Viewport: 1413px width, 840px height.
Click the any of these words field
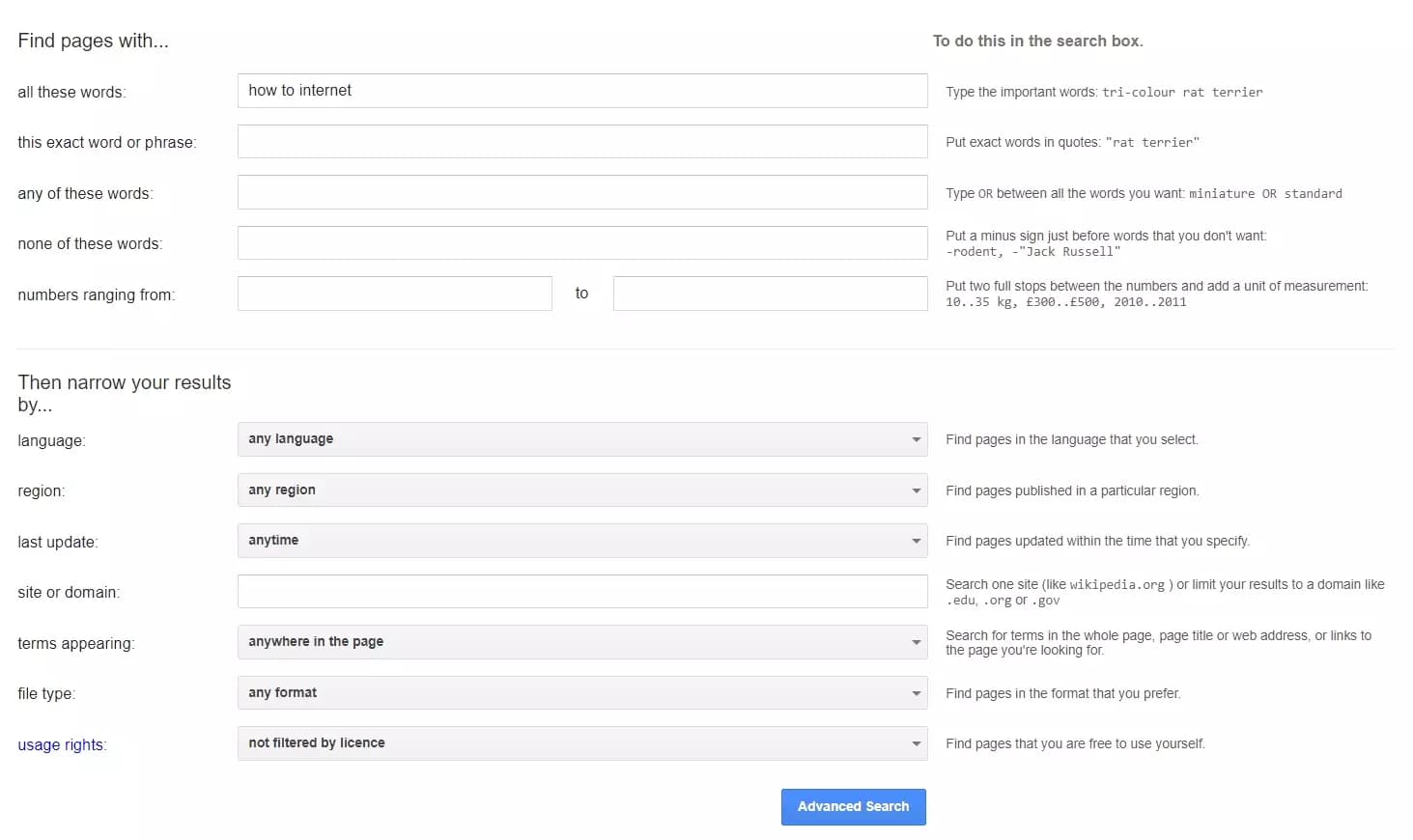click(581, 191)
